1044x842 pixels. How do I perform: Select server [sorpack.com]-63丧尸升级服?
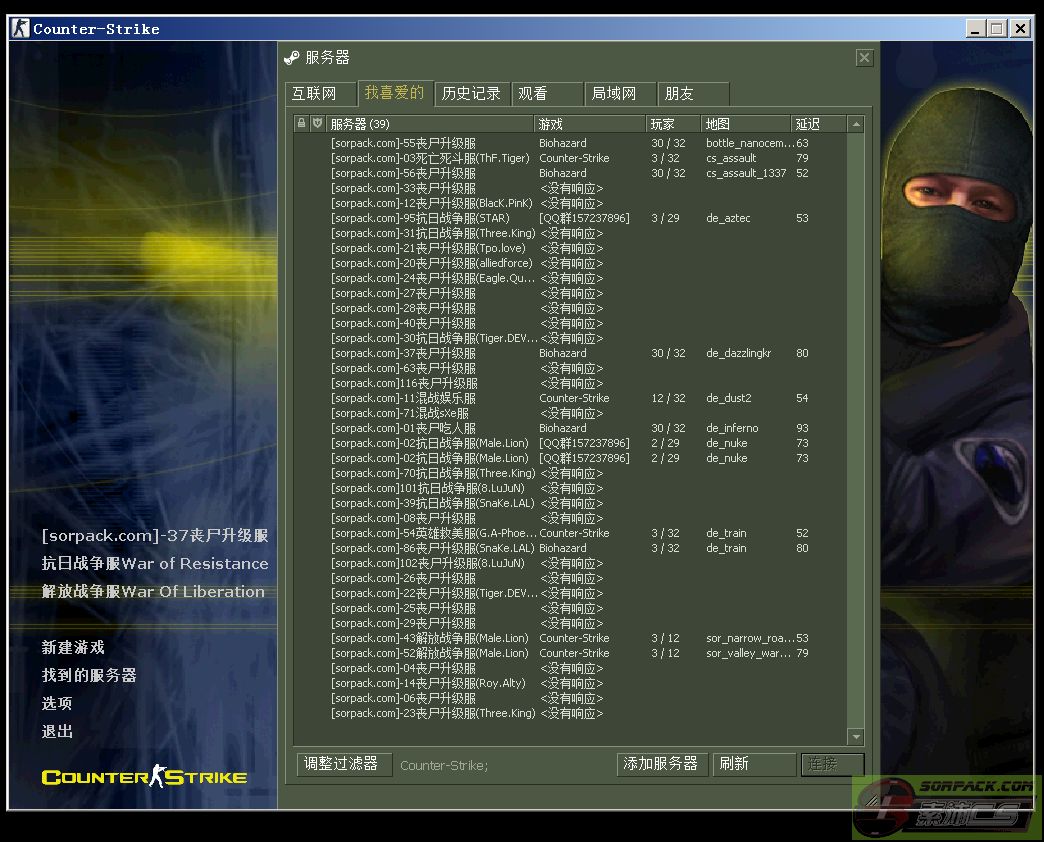click(570, 368)
